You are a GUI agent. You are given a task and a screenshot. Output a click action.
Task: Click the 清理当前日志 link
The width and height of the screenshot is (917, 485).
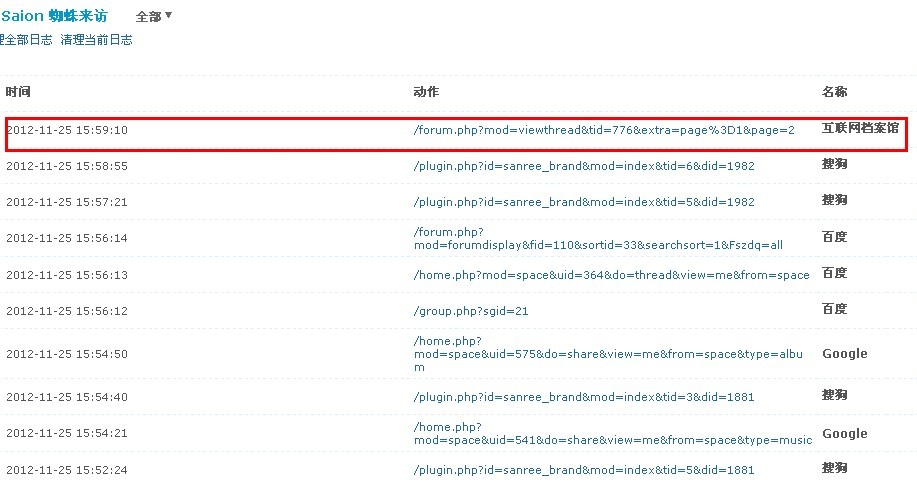coord(96,40)
